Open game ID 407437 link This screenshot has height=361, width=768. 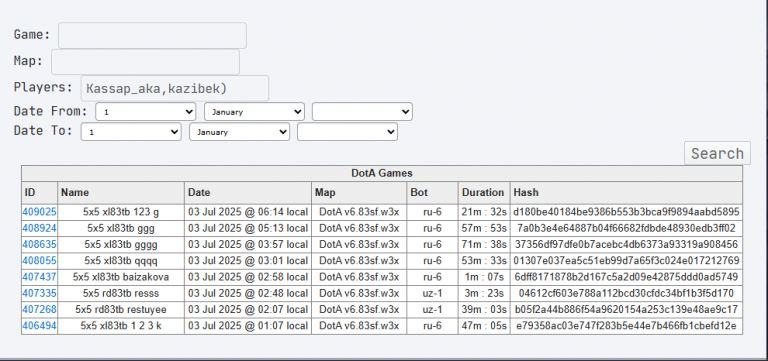[x=39, y=277]
